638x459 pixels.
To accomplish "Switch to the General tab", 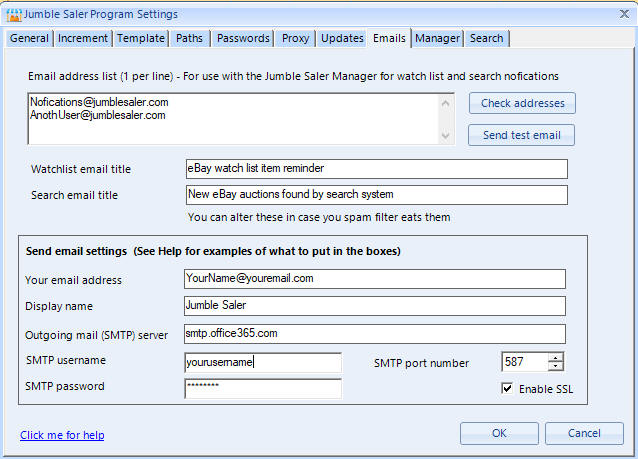I will [x=29, y=38].
